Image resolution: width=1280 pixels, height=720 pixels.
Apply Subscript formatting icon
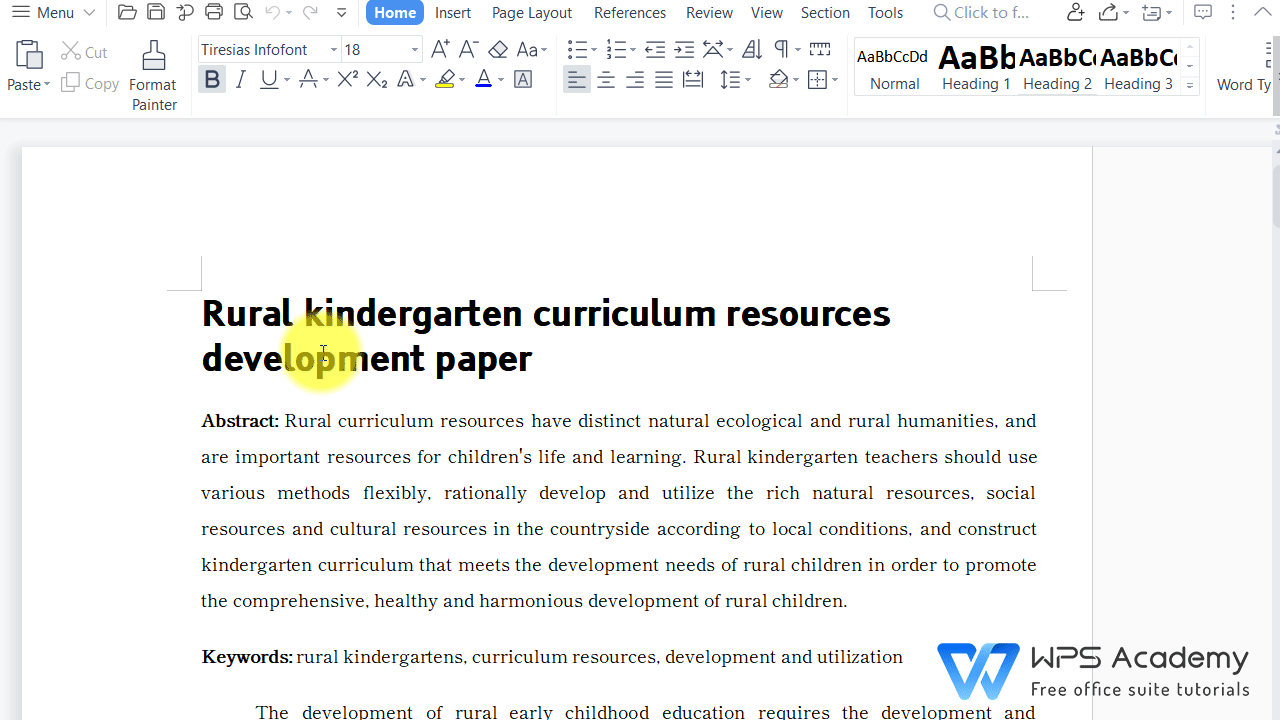coord(377,80)
